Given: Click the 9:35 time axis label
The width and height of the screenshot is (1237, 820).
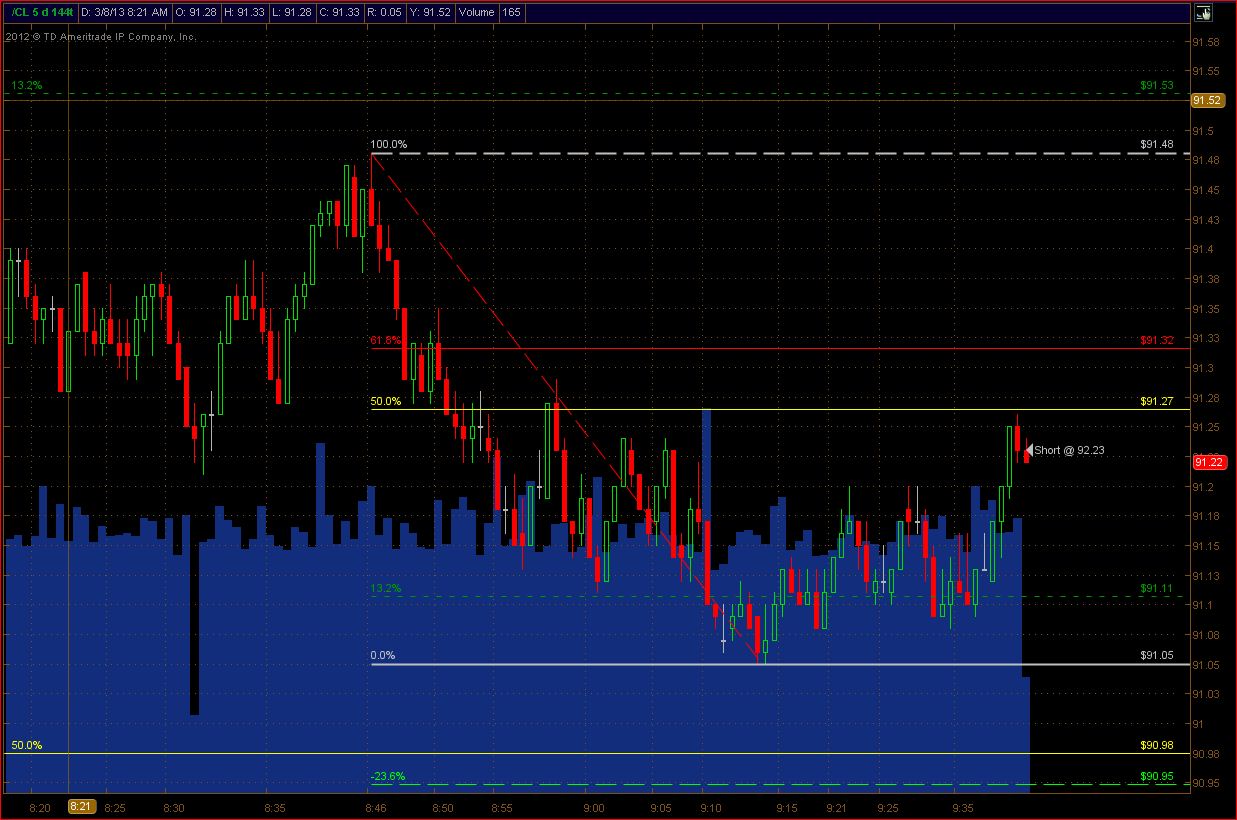Looking at the screenshot, I should (962, 806).
